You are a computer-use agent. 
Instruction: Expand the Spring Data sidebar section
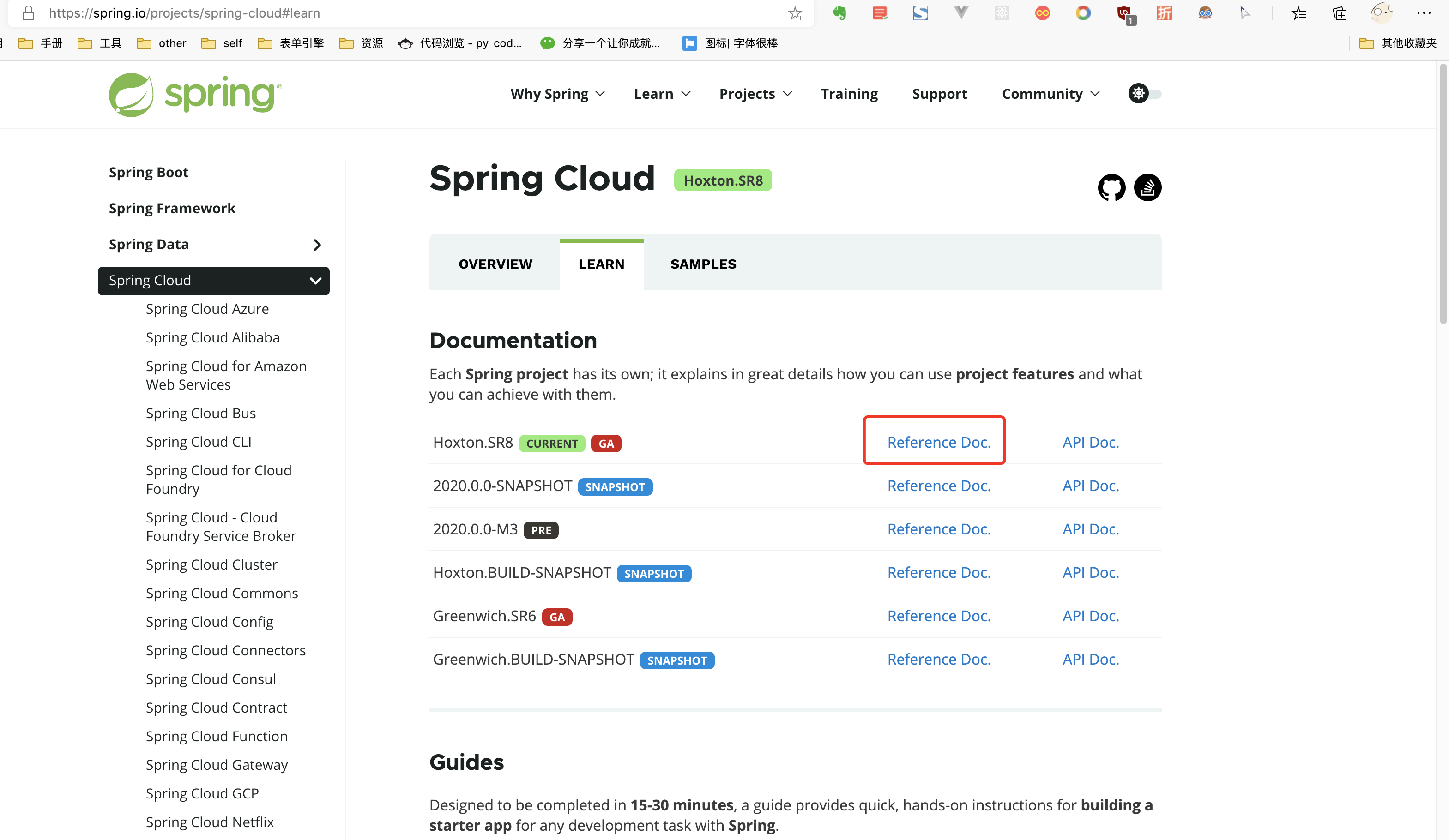(317, 245)
